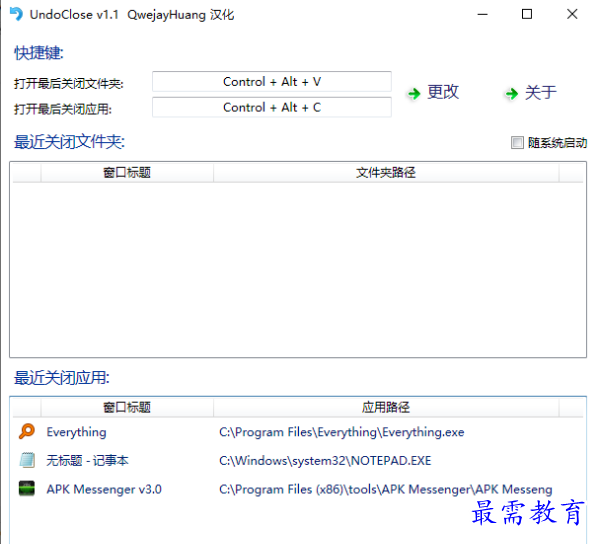Click the 文件夹路径 column header

coord(386,173)
